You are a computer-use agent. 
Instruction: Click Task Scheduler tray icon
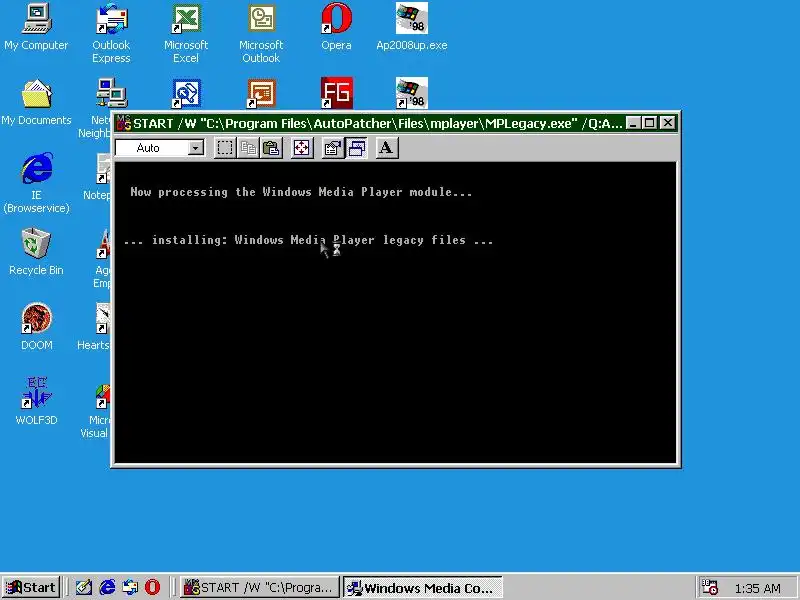(709, 587)
